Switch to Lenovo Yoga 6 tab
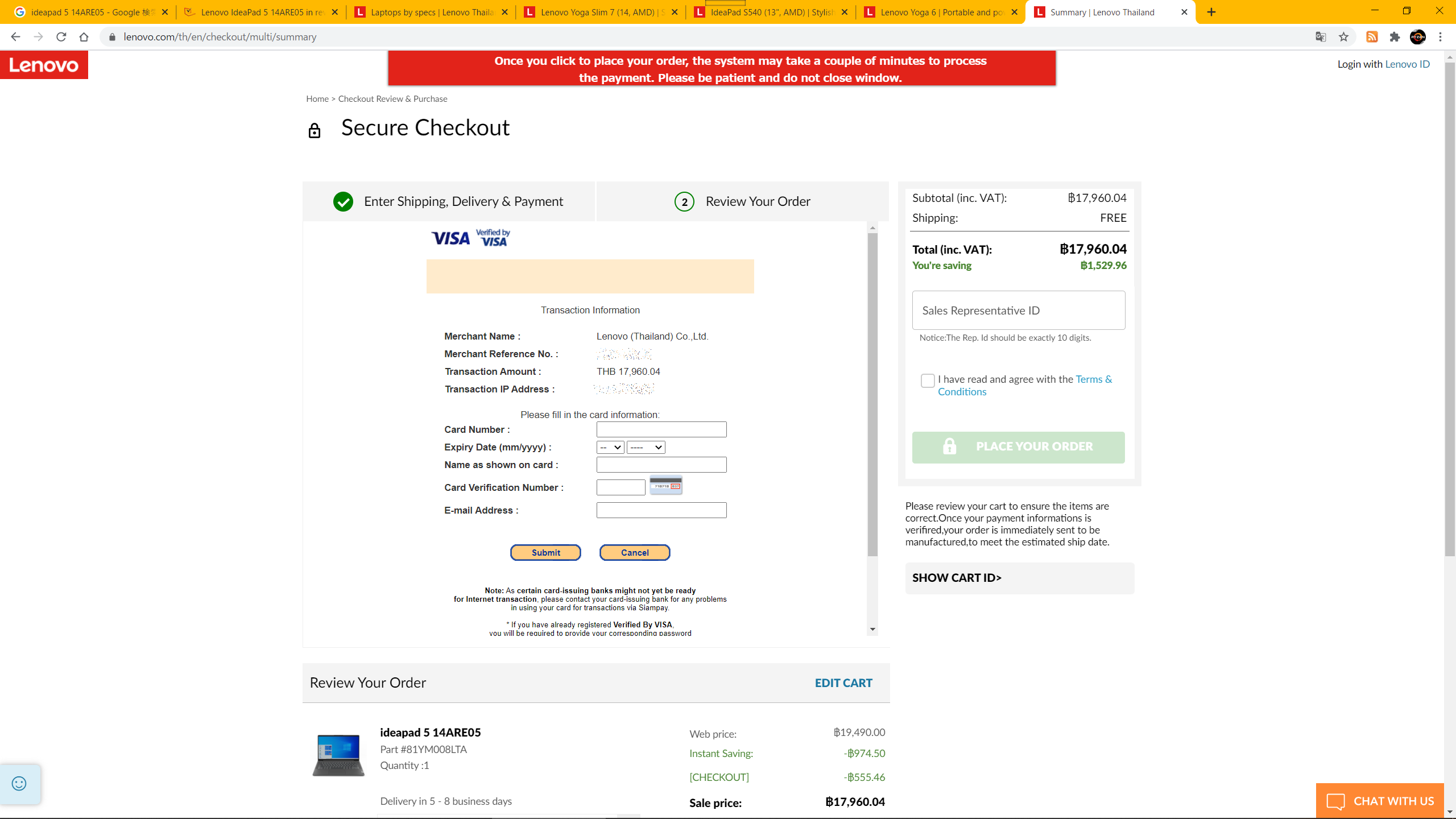The width and height of the screenshot is (1456, 819). (x=941, y=12)
